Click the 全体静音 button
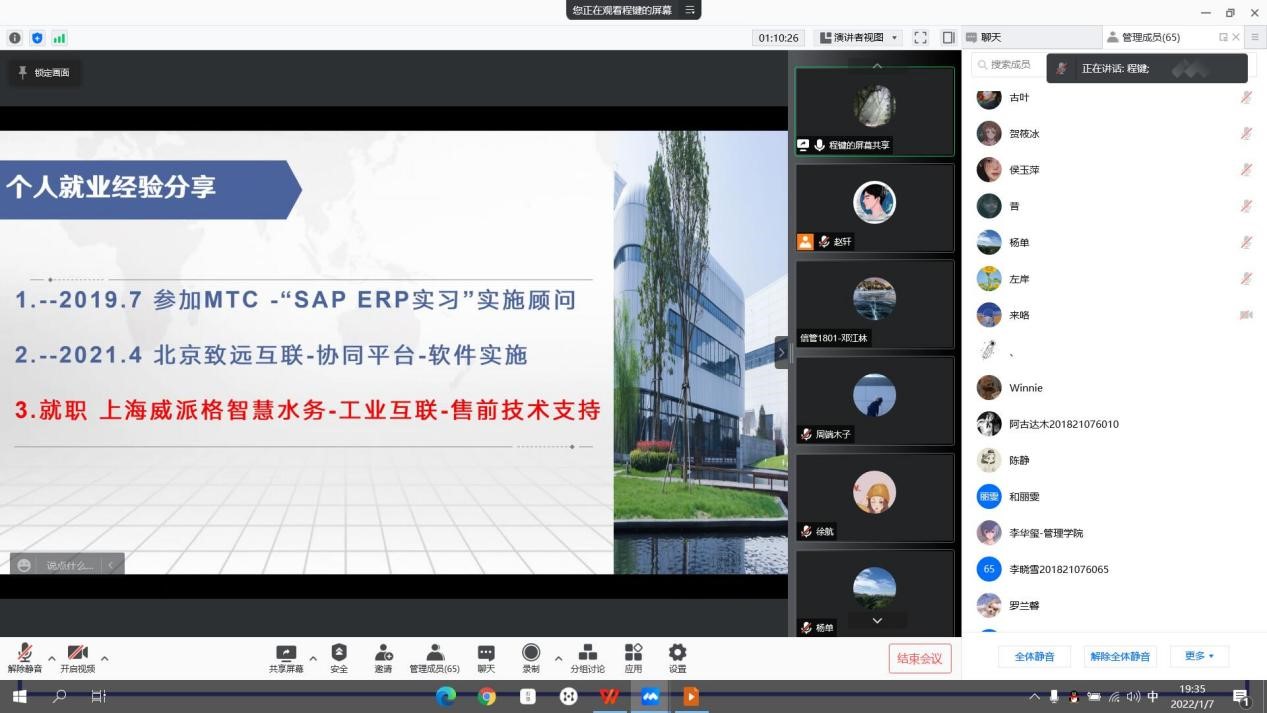The height and width of the screenshot is (713, 1267). (x=1034, y=656)
